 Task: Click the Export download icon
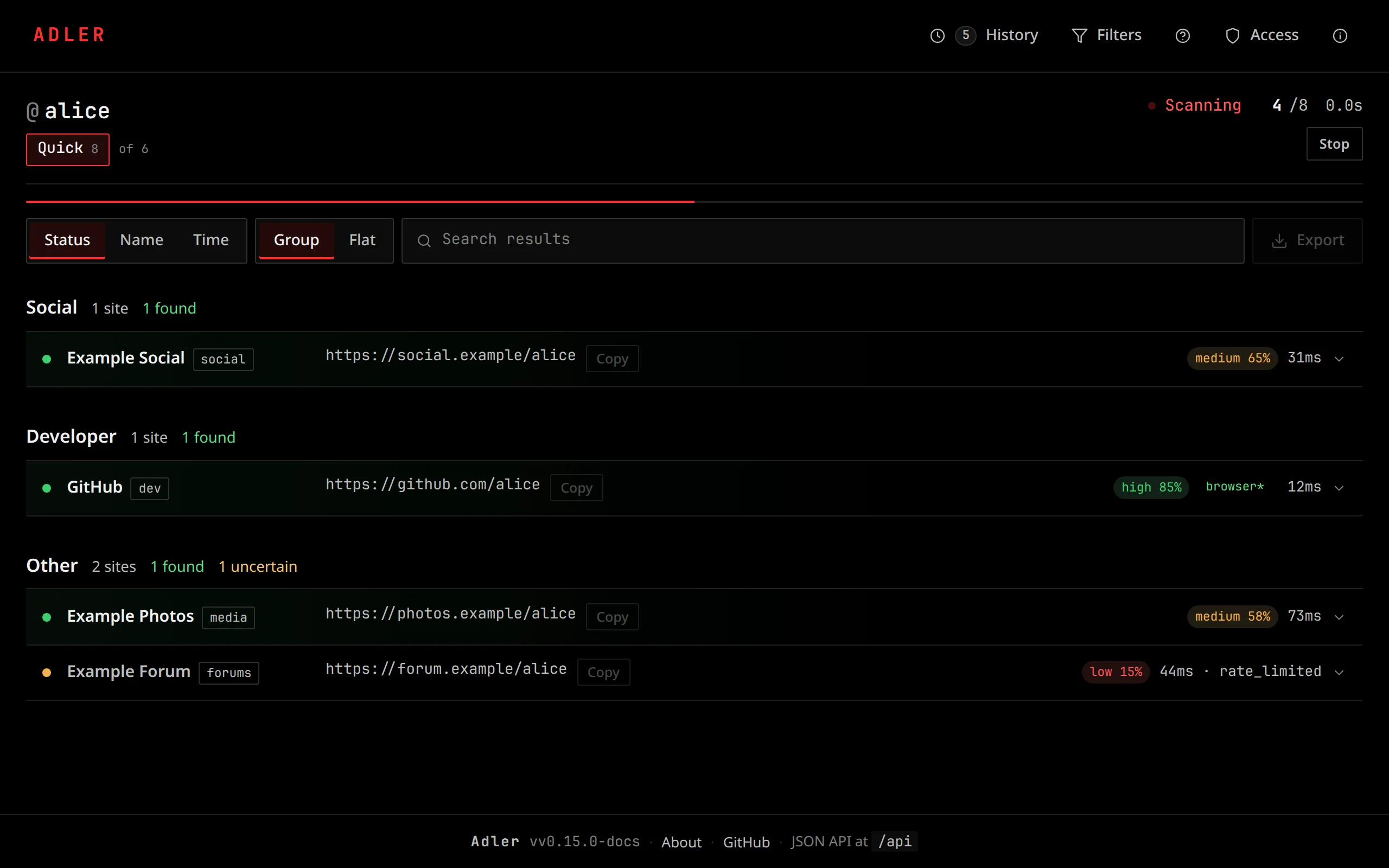pyautogui.click(x=1279, y=240)
